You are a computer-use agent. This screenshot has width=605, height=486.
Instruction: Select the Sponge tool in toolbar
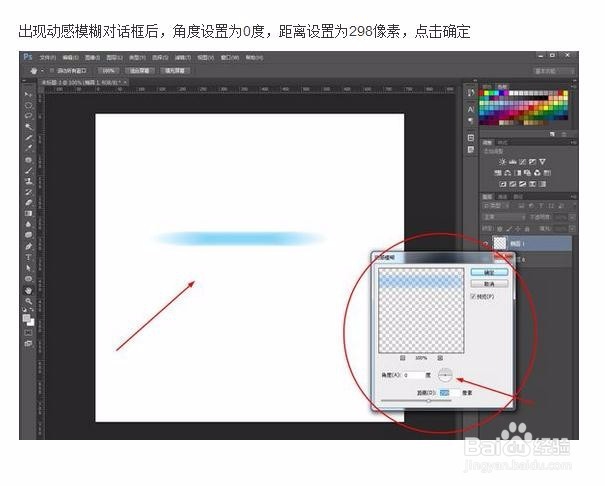28,235
